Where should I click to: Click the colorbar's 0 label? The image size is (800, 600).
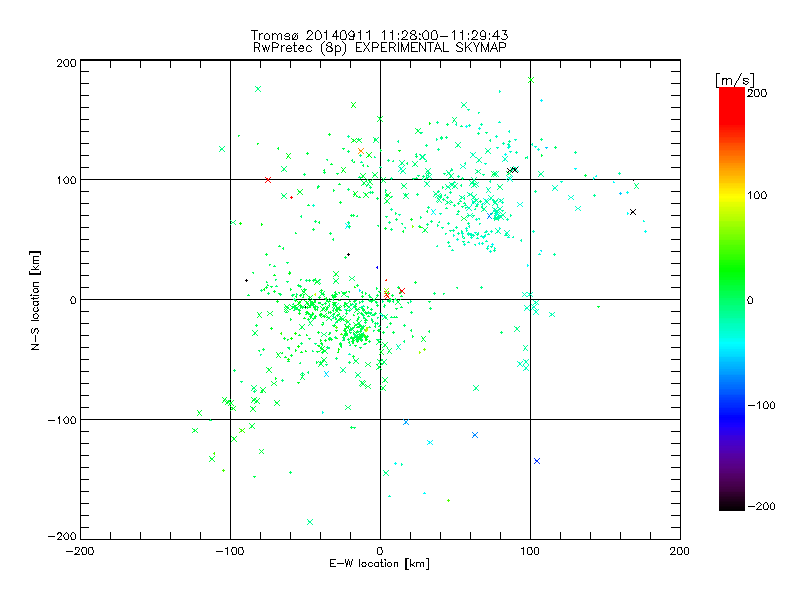click(750, 300)
